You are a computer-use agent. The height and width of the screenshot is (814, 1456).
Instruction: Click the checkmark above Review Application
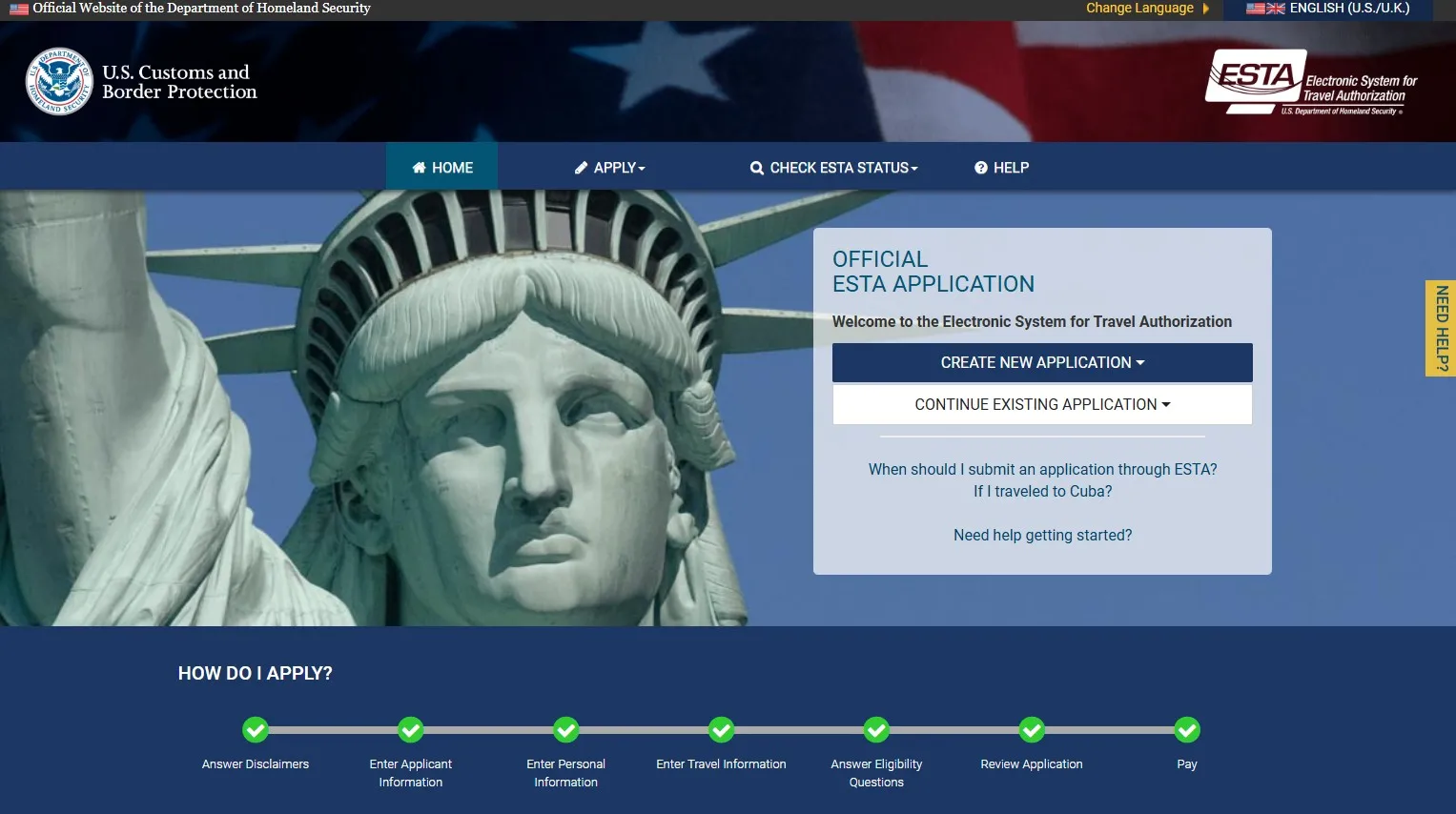tap(1031, 730)
